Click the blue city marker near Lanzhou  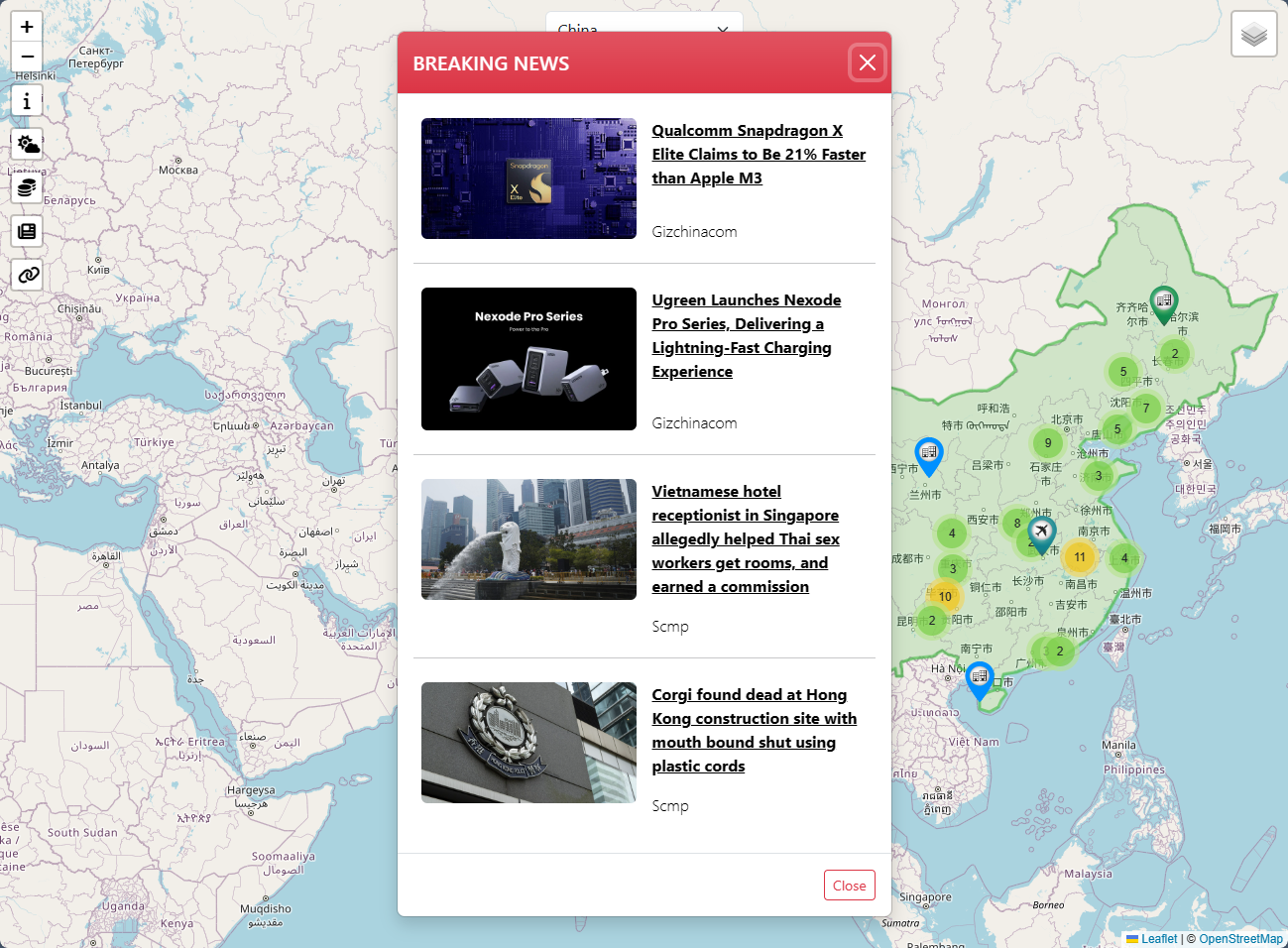[929, 456]
